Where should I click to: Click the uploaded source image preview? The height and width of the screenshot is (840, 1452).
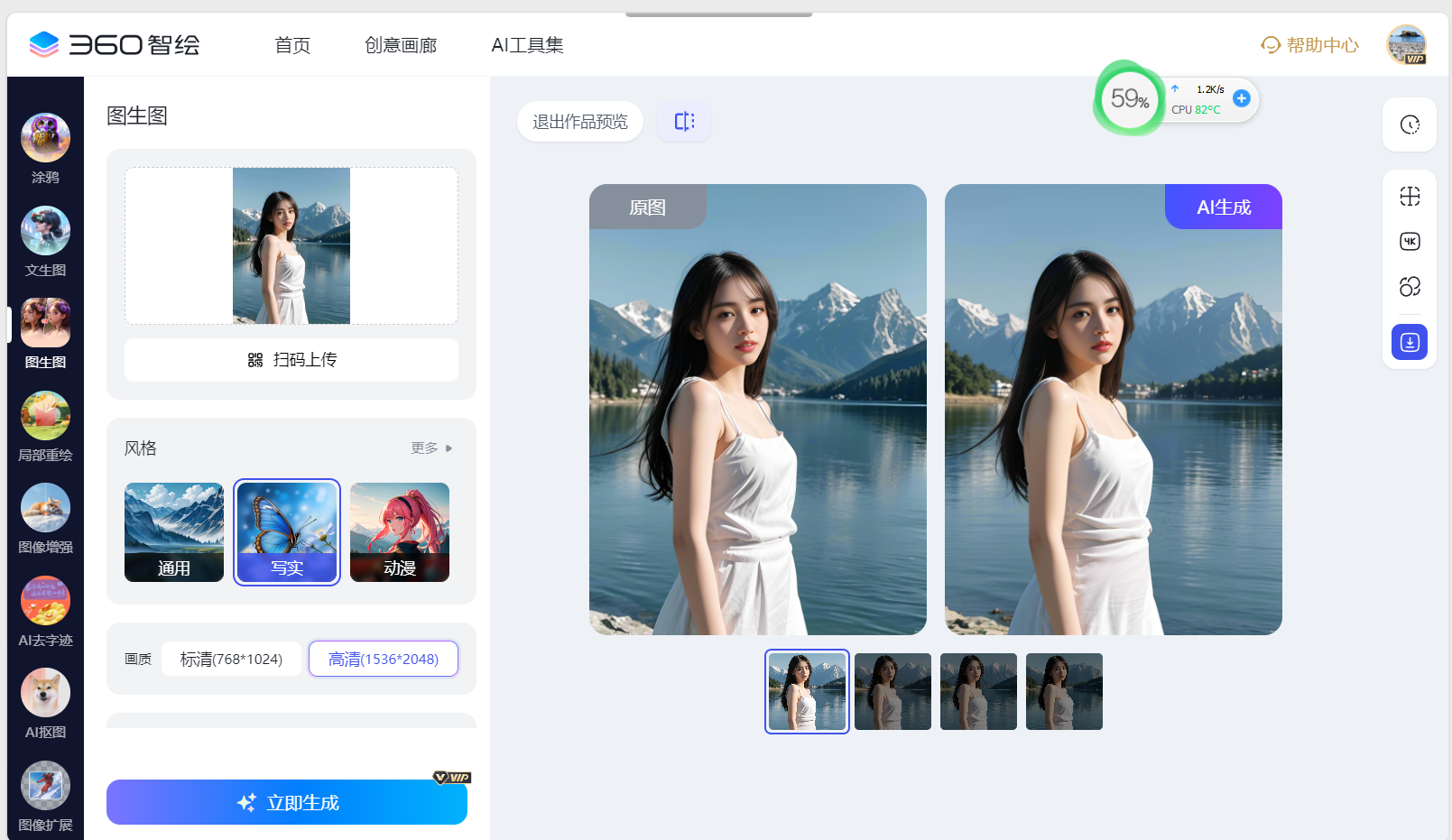(x=291, y=245)
